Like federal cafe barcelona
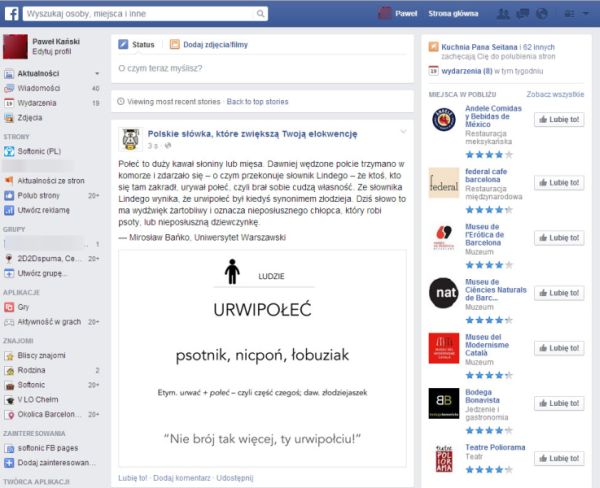 click(559, 183)
